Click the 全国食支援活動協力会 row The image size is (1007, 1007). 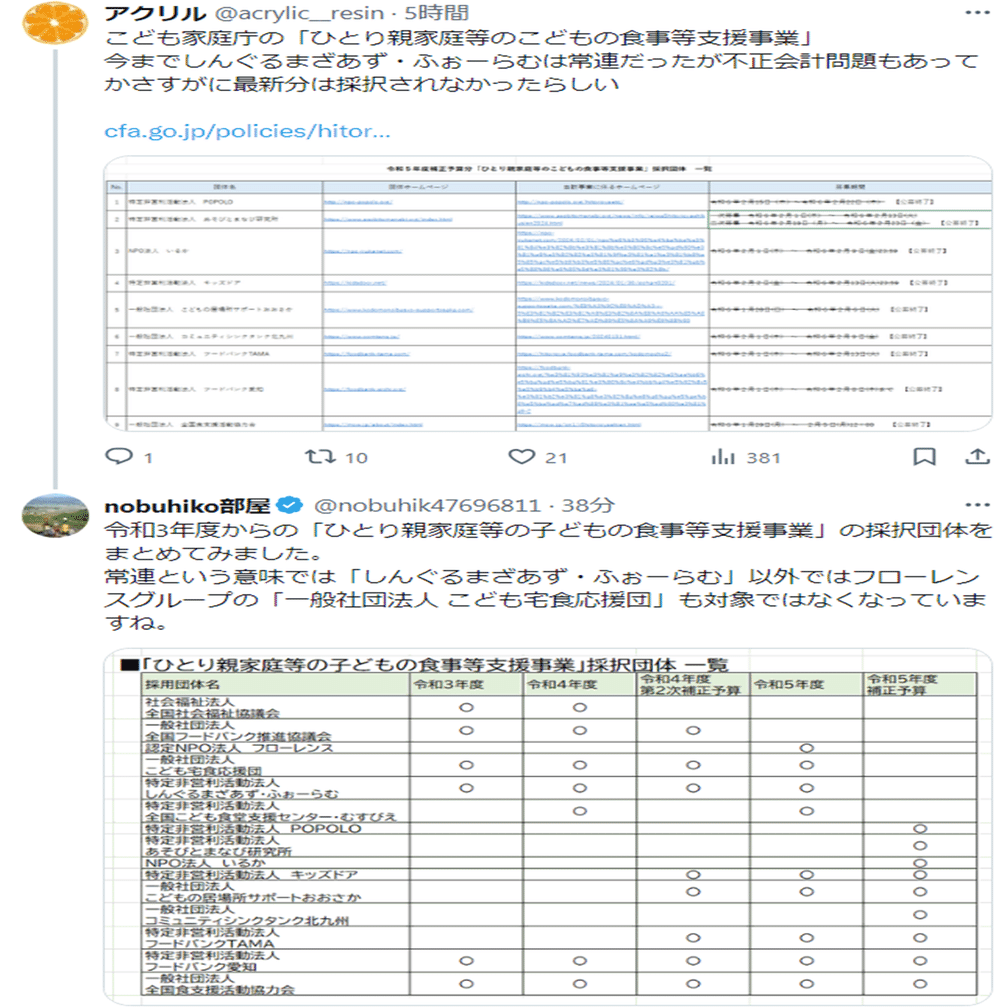[559, 985]
